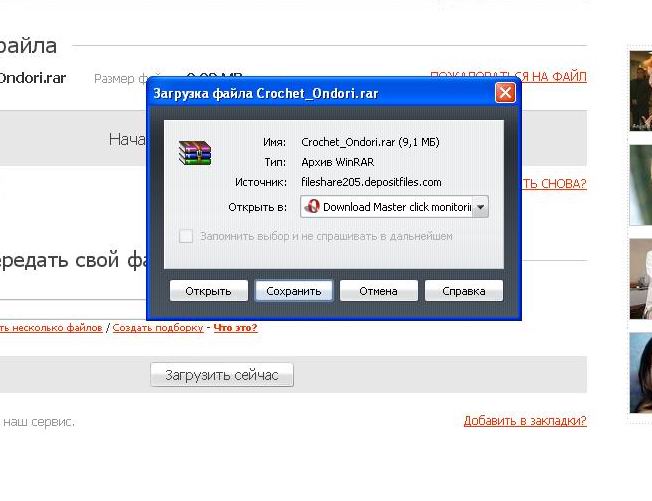652x501 pixels.
Task: Click the WinRAR archive icon in dialog
Action: 195,153
